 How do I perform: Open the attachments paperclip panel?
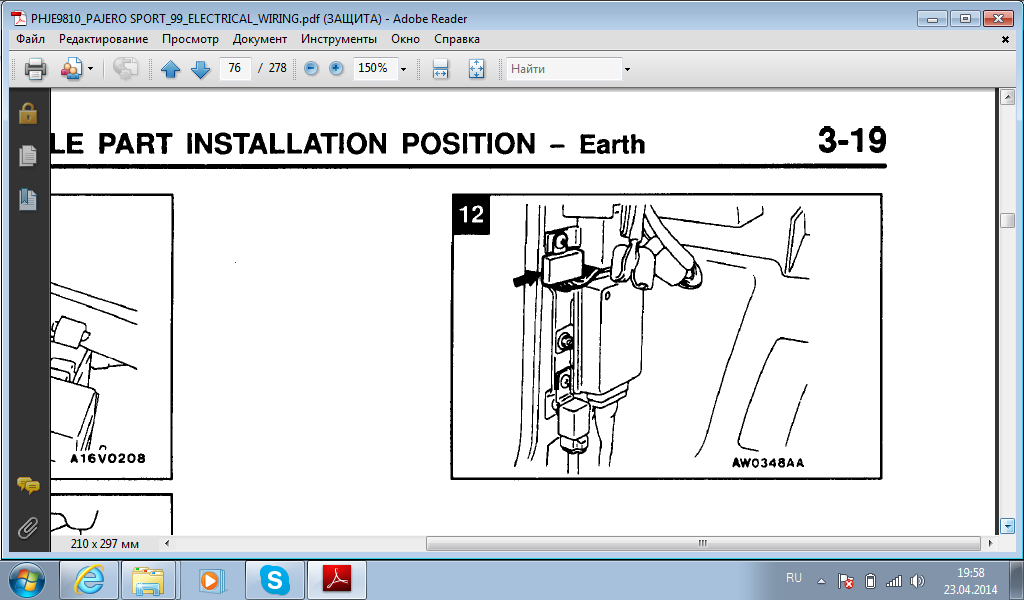click(28, 526)
